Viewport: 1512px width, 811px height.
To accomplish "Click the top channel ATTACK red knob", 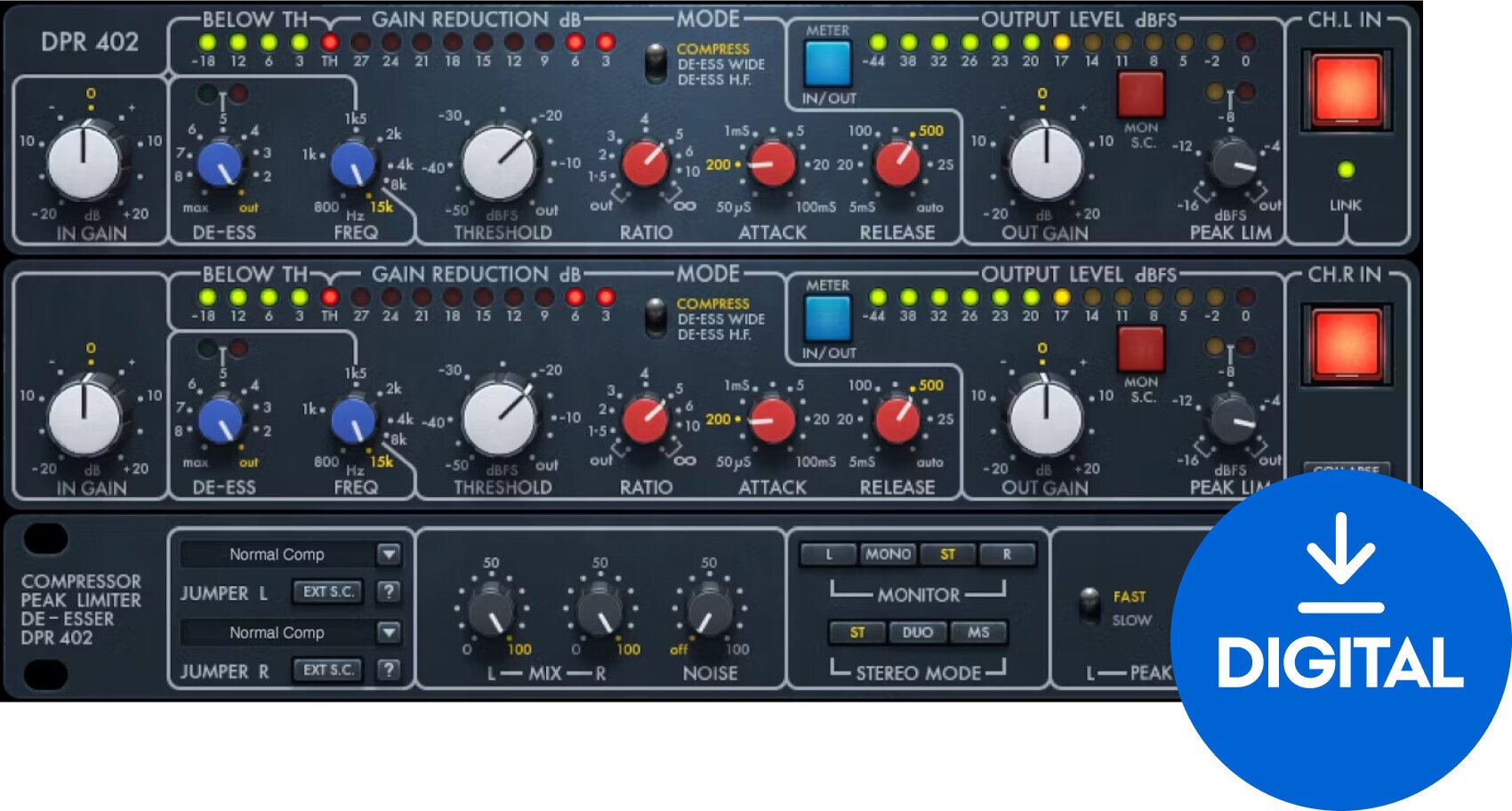I will pos(772,164).
